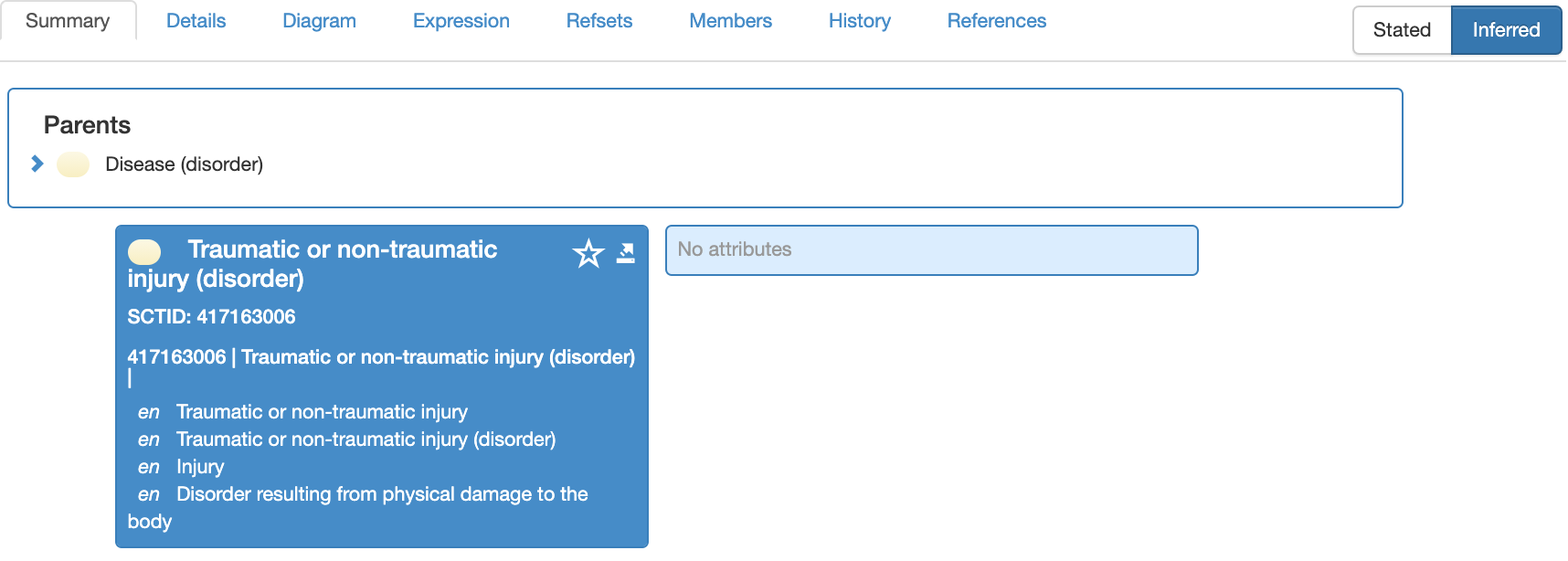Open the Expression tab
This screenshot has height=561, width=1568.
pyautogui.click(x=461, y=21)
